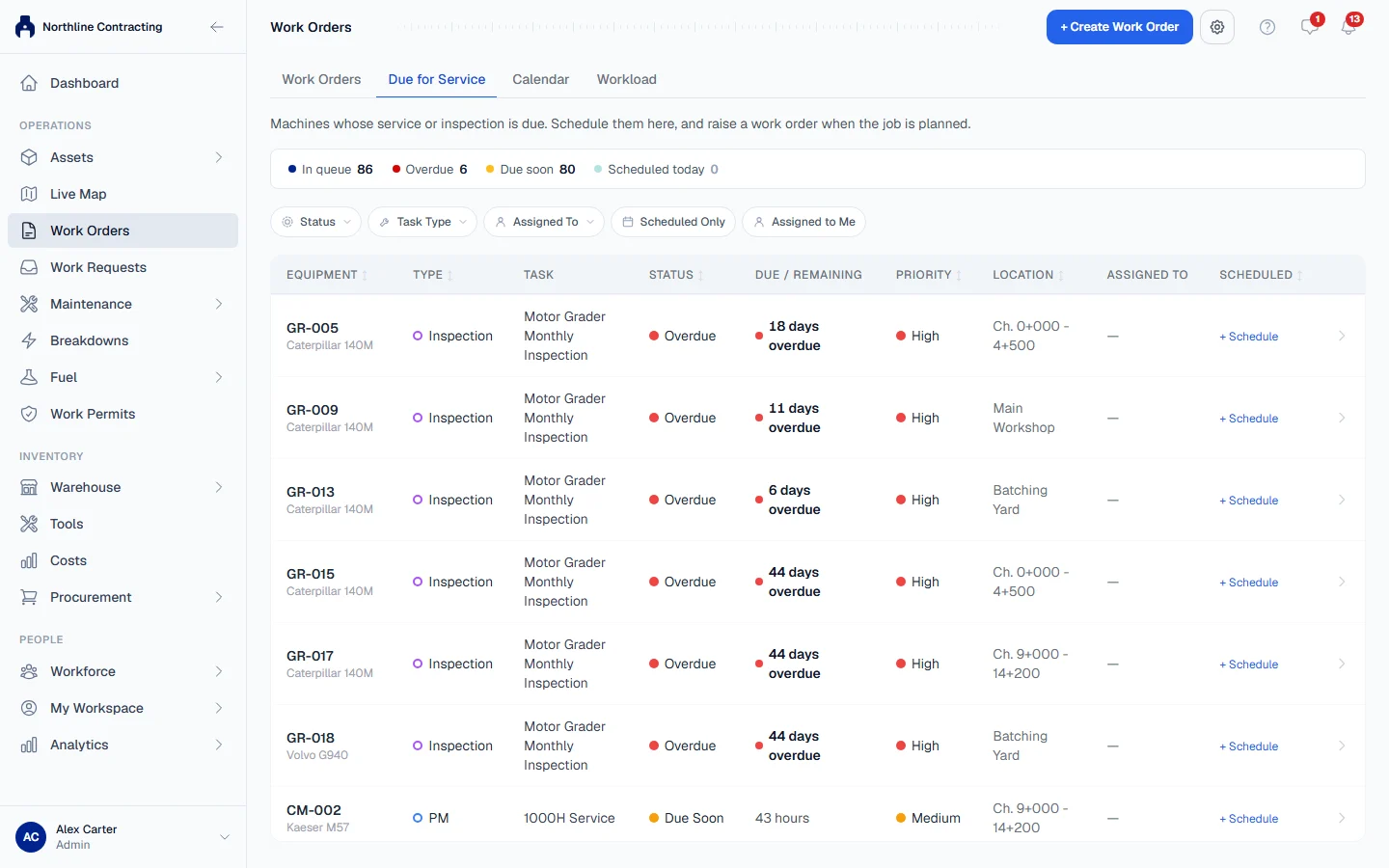Screen dimensions: 1389x868
Task: Open Analytics in the sidebar
Action: click(123, 745)
